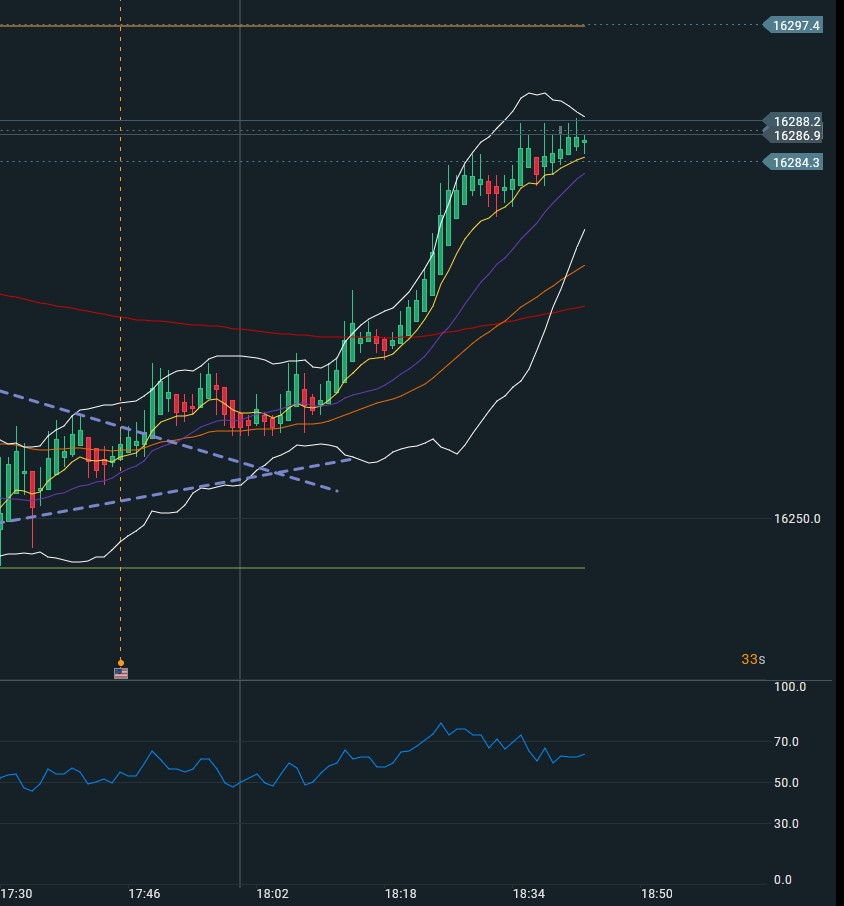Select the 16284.3 price level tag

794,162
